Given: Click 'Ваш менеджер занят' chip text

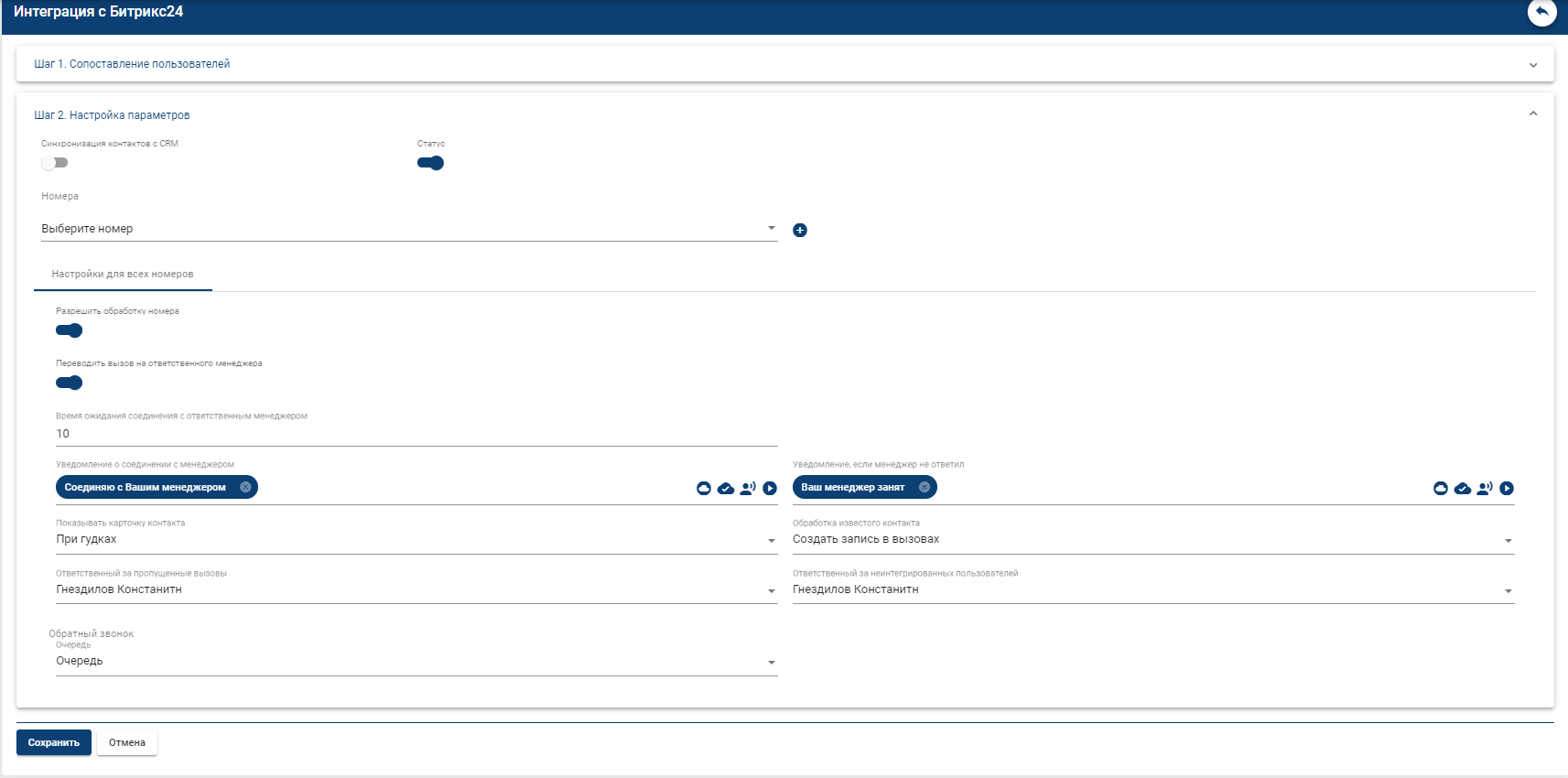Looking at the screenshot, I should click(852, 487).
